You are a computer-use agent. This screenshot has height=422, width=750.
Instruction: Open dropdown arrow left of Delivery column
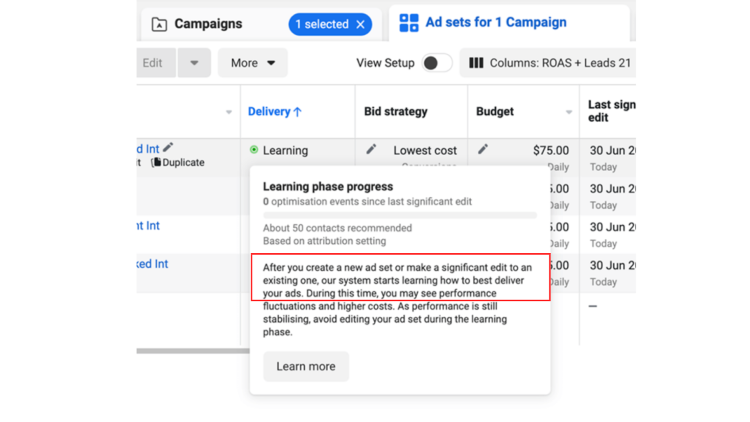pyautogui.click(x=229, y=112)
